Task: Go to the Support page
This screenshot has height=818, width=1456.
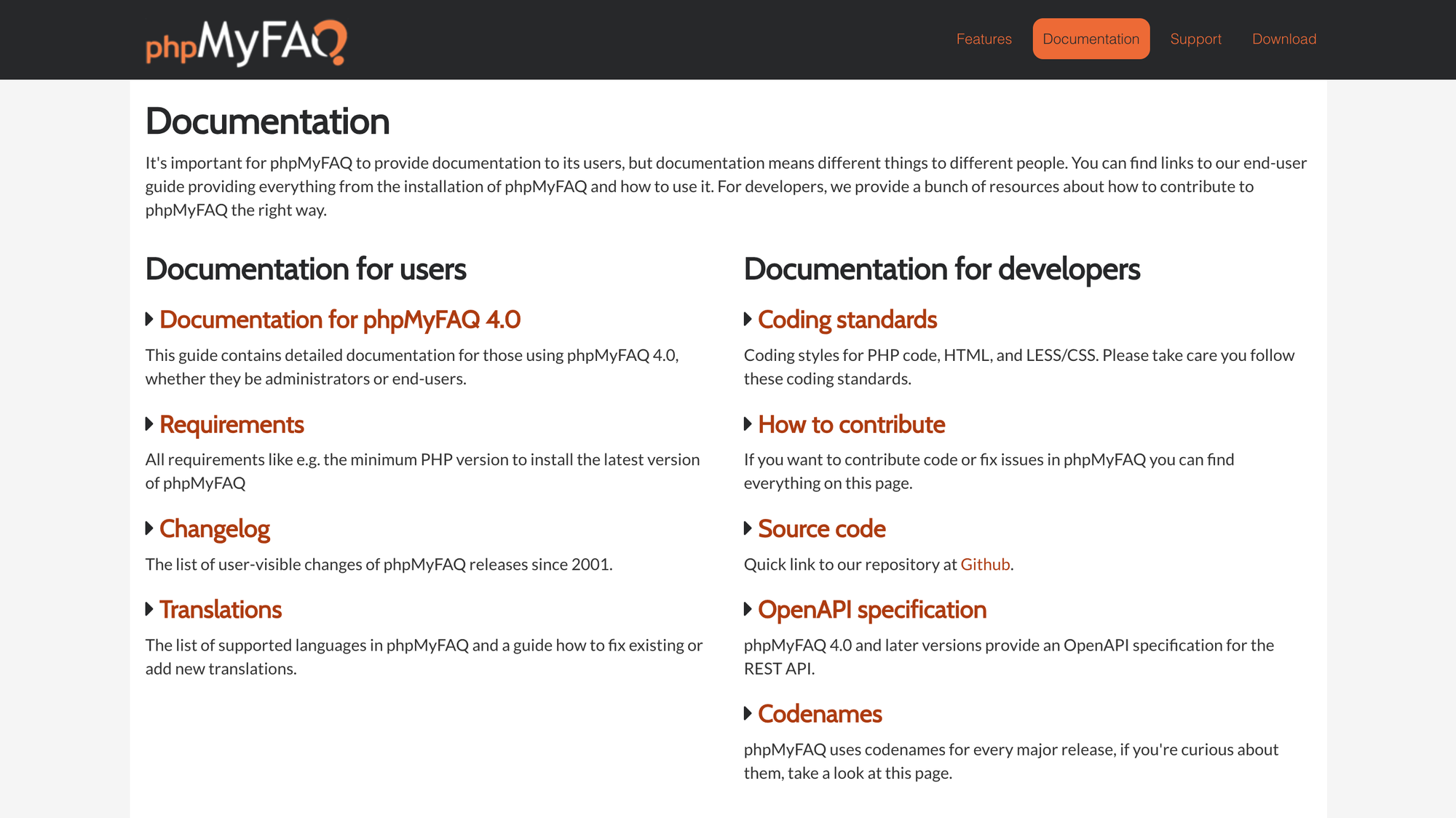Action: [1195, 39]
